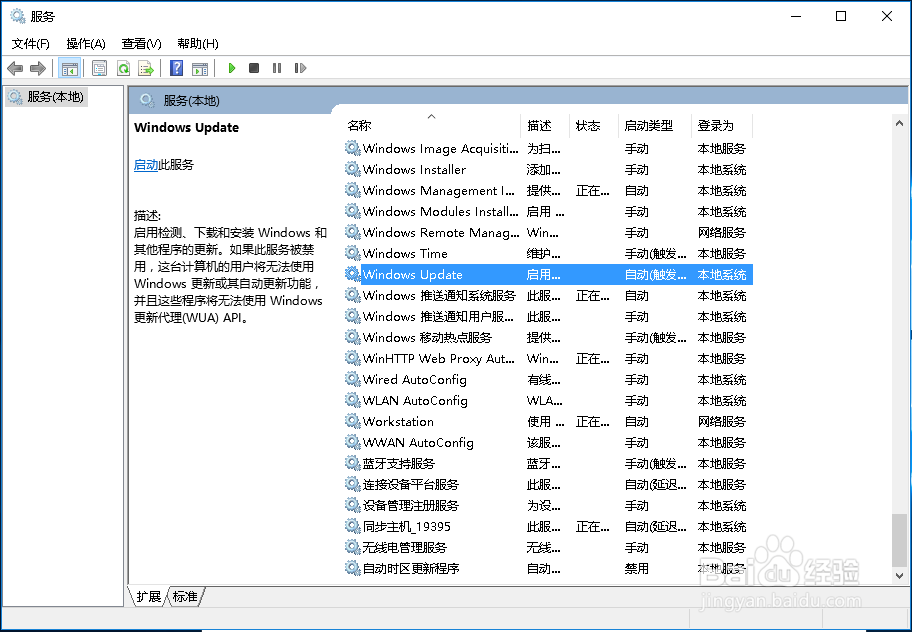The width and height of the screenshot is (912, 632).
Task: Select the Windows Image Acquisiti... service
Action: point(440,149)
